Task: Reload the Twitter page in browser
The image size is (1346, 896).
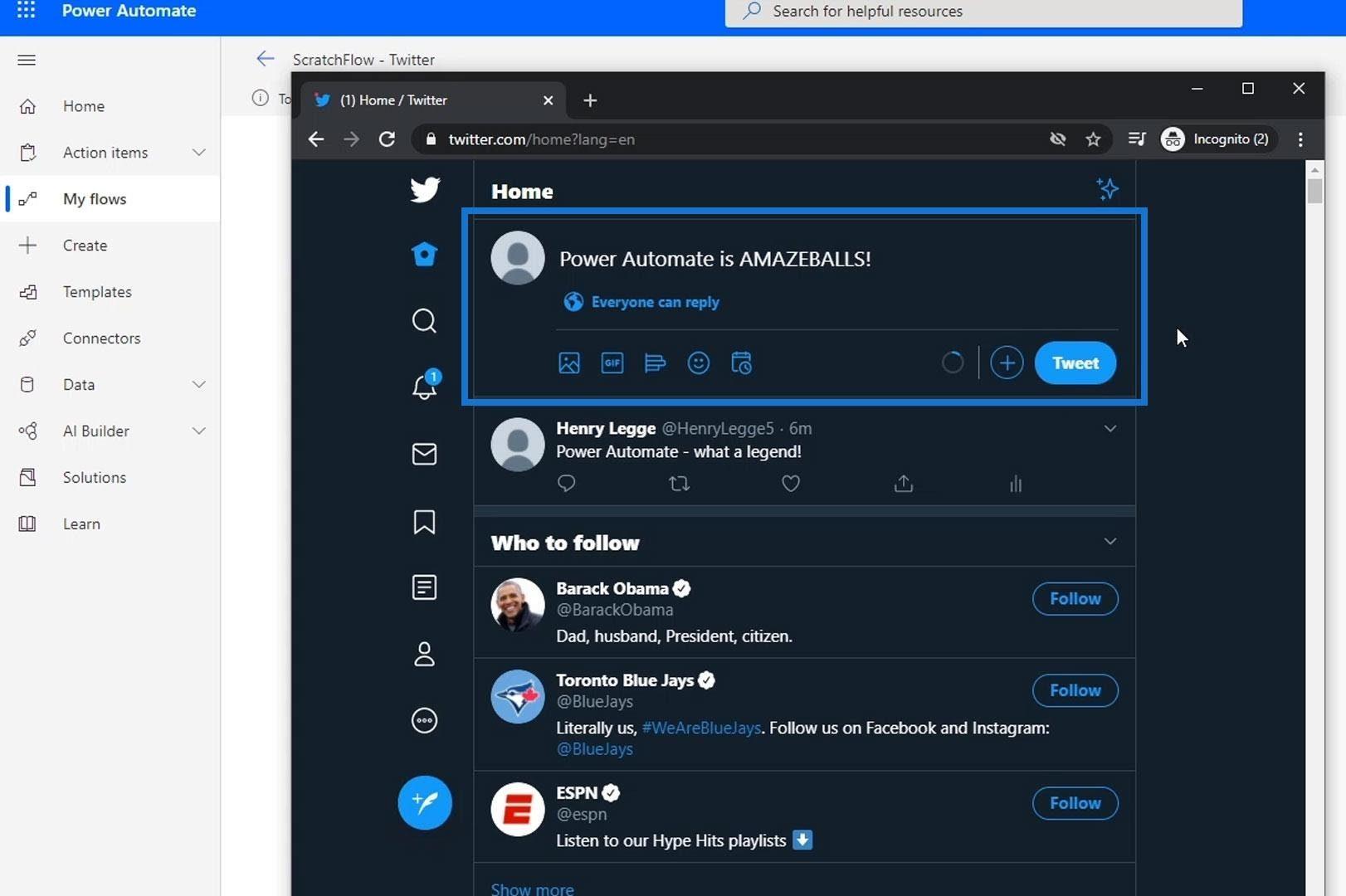Action: 387,139
